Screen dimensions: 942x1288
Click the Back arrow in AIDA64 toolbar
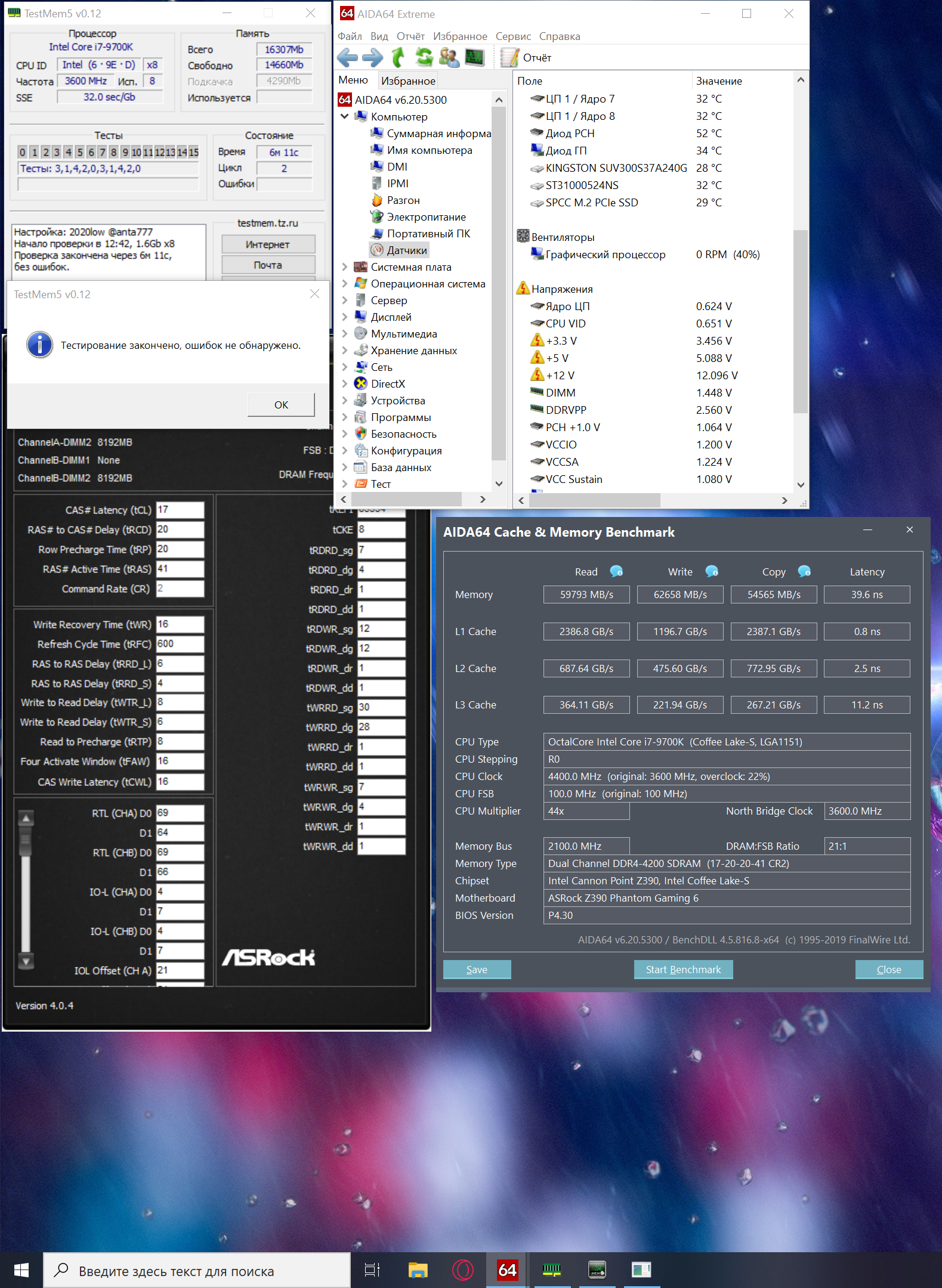tap(347, 58)
